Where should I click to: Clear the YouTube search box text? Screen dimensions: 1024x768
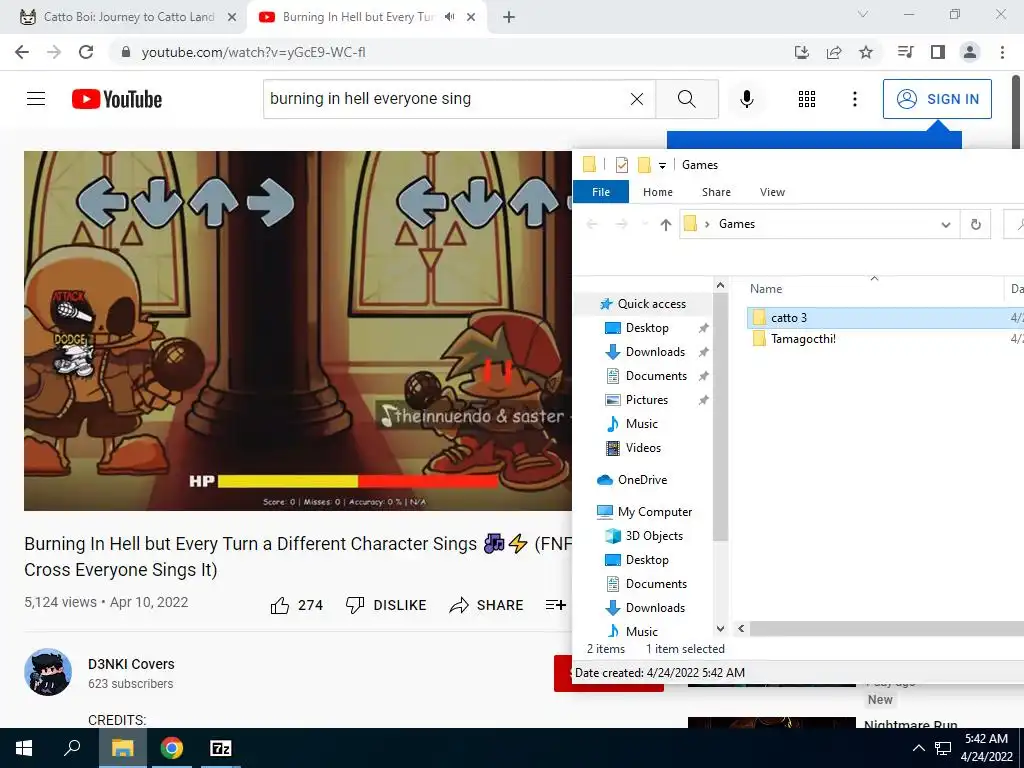click(x=637, y=99)
